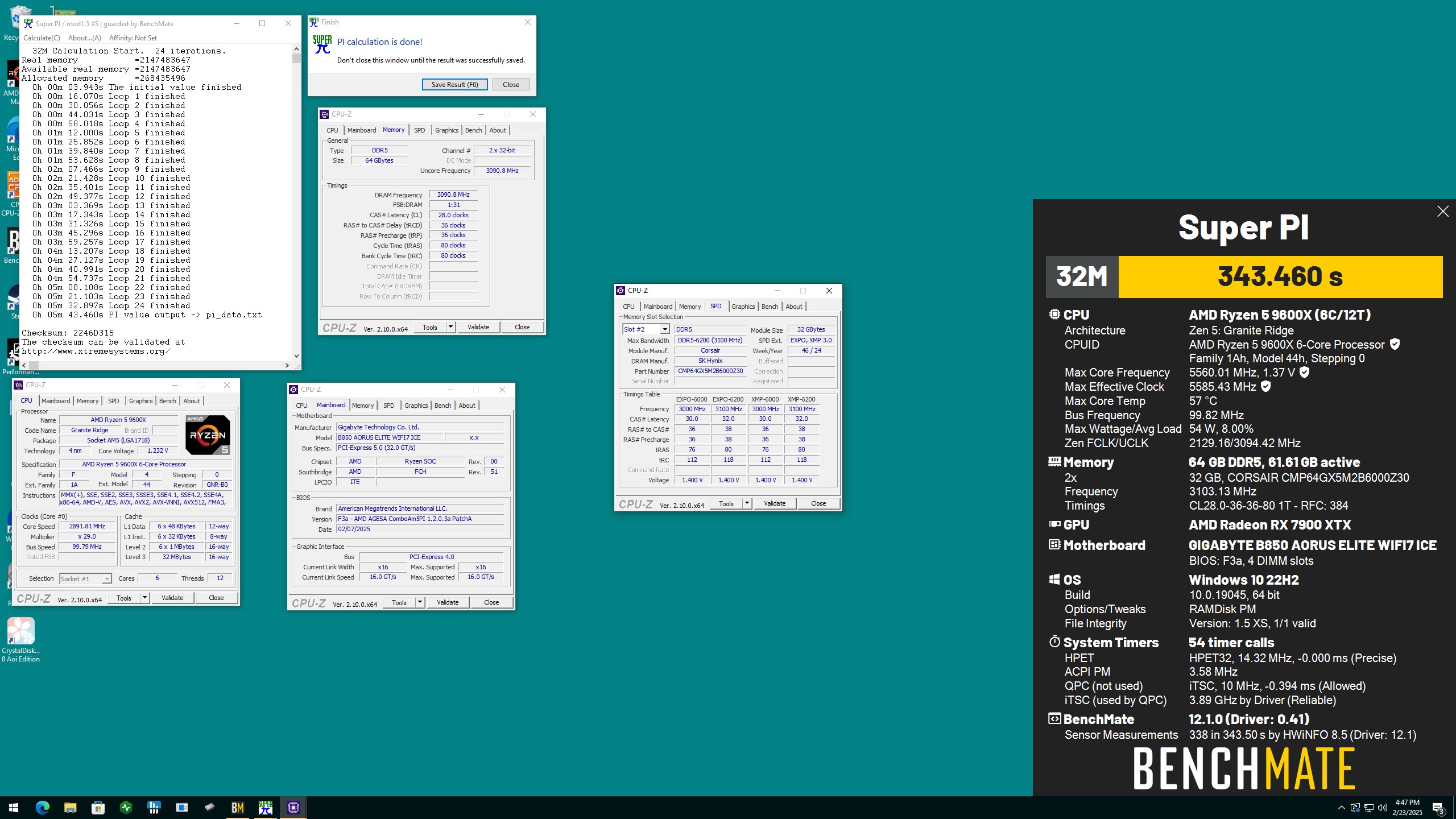The width and height of the screenshot is (1456, 819).
Task: Click Tools button in CPU-Z CPU window
Action: [x=124, y=598]
